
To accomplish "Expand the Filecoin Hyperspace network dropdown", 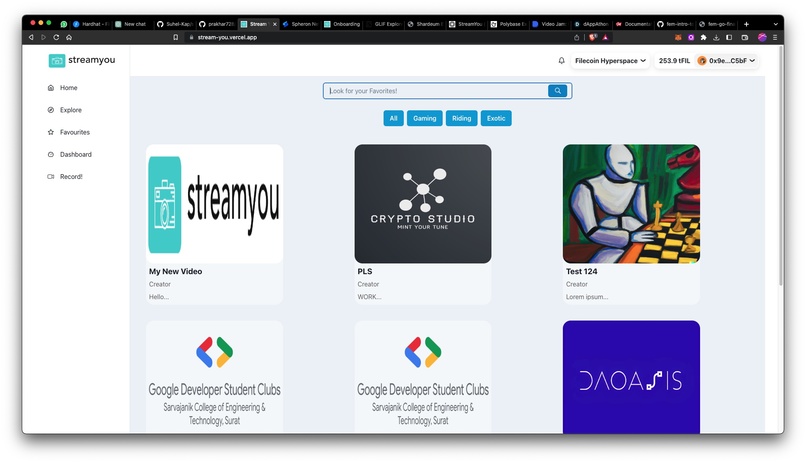I will [610, 61].
